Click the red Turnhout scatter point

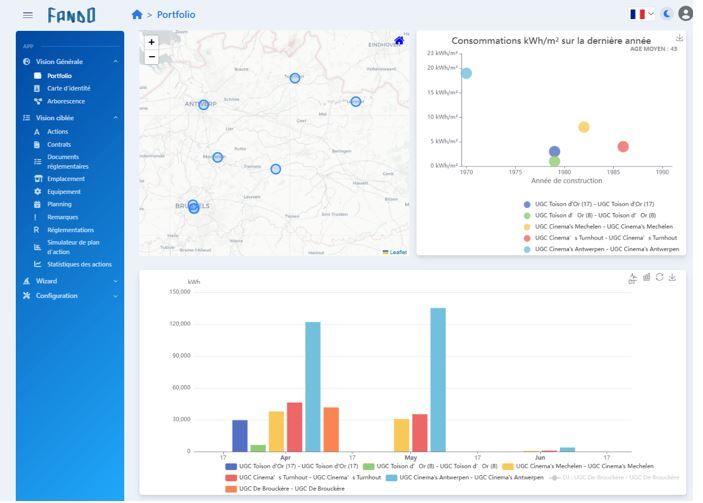coord(623,147)
